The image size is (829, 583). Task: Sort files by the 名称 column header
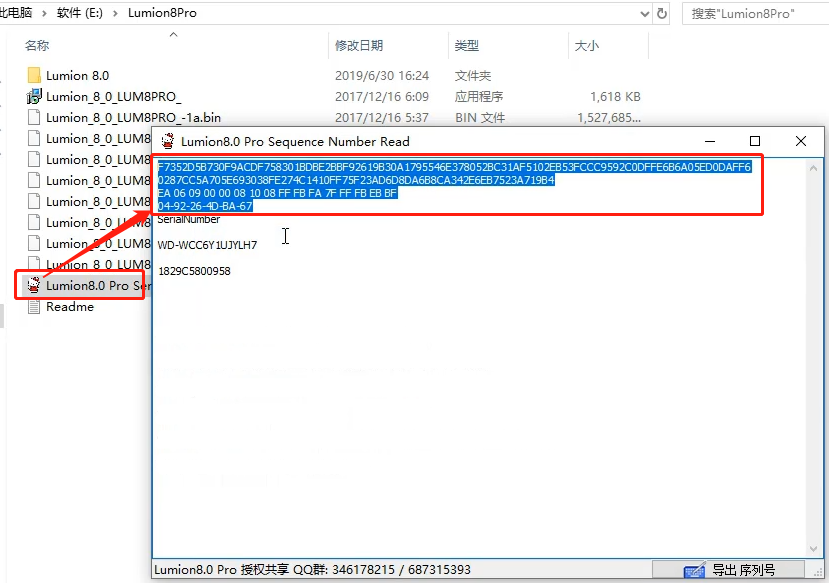coord(37,45)
